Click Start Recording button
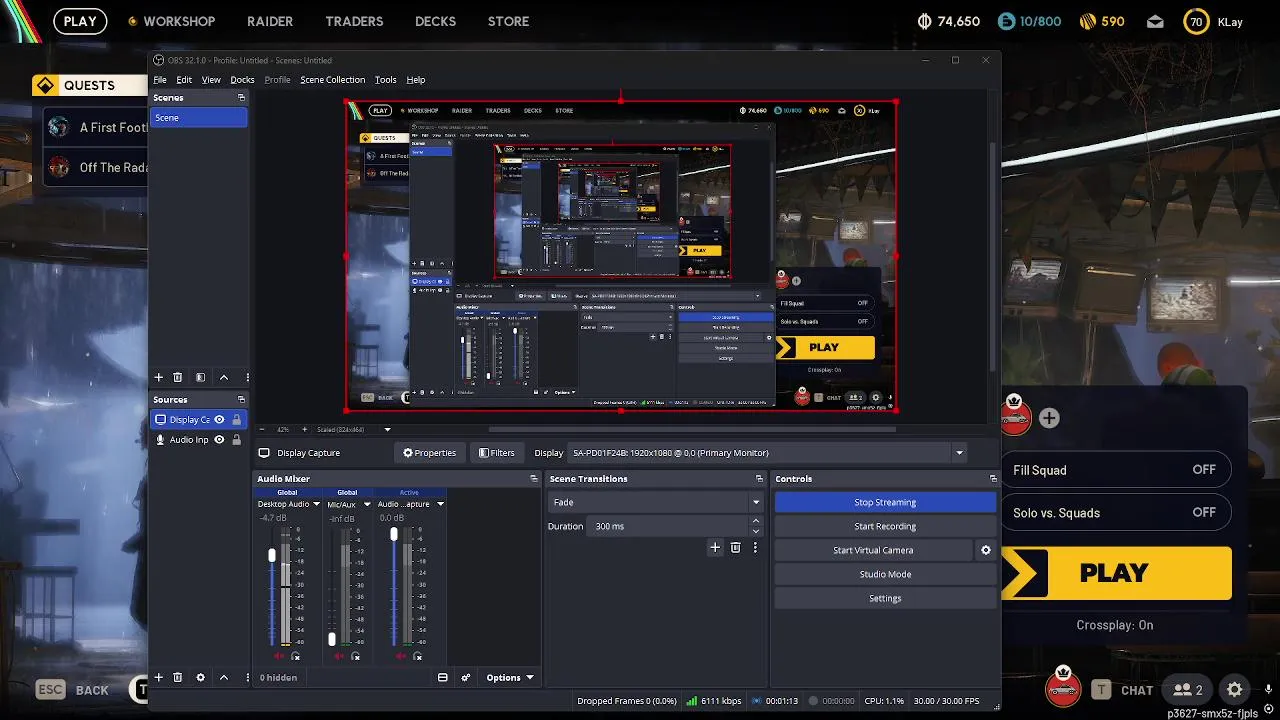This screenshot has height=720, width=1280. coord(885,526)
